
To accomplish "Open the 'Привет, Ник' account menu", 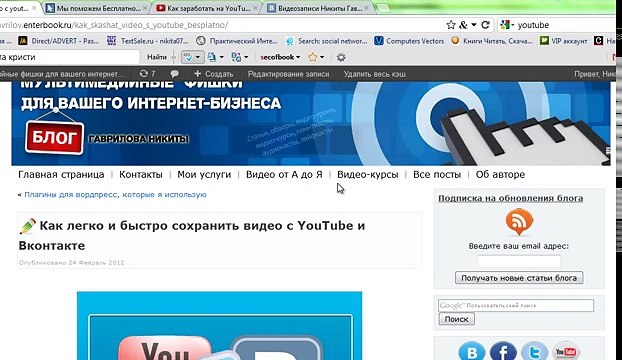I will click(x=594, y=74).
